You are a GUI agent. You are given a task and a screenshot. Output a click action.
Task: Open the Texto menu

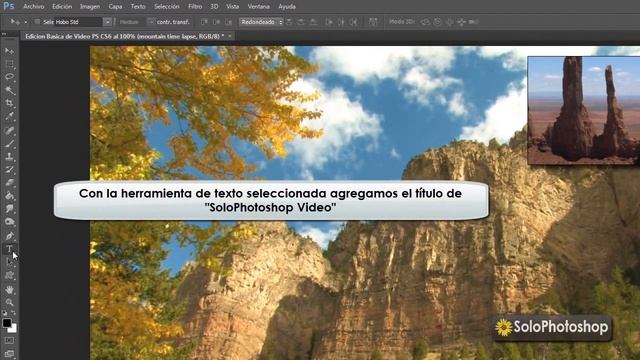tap(138, 7)
